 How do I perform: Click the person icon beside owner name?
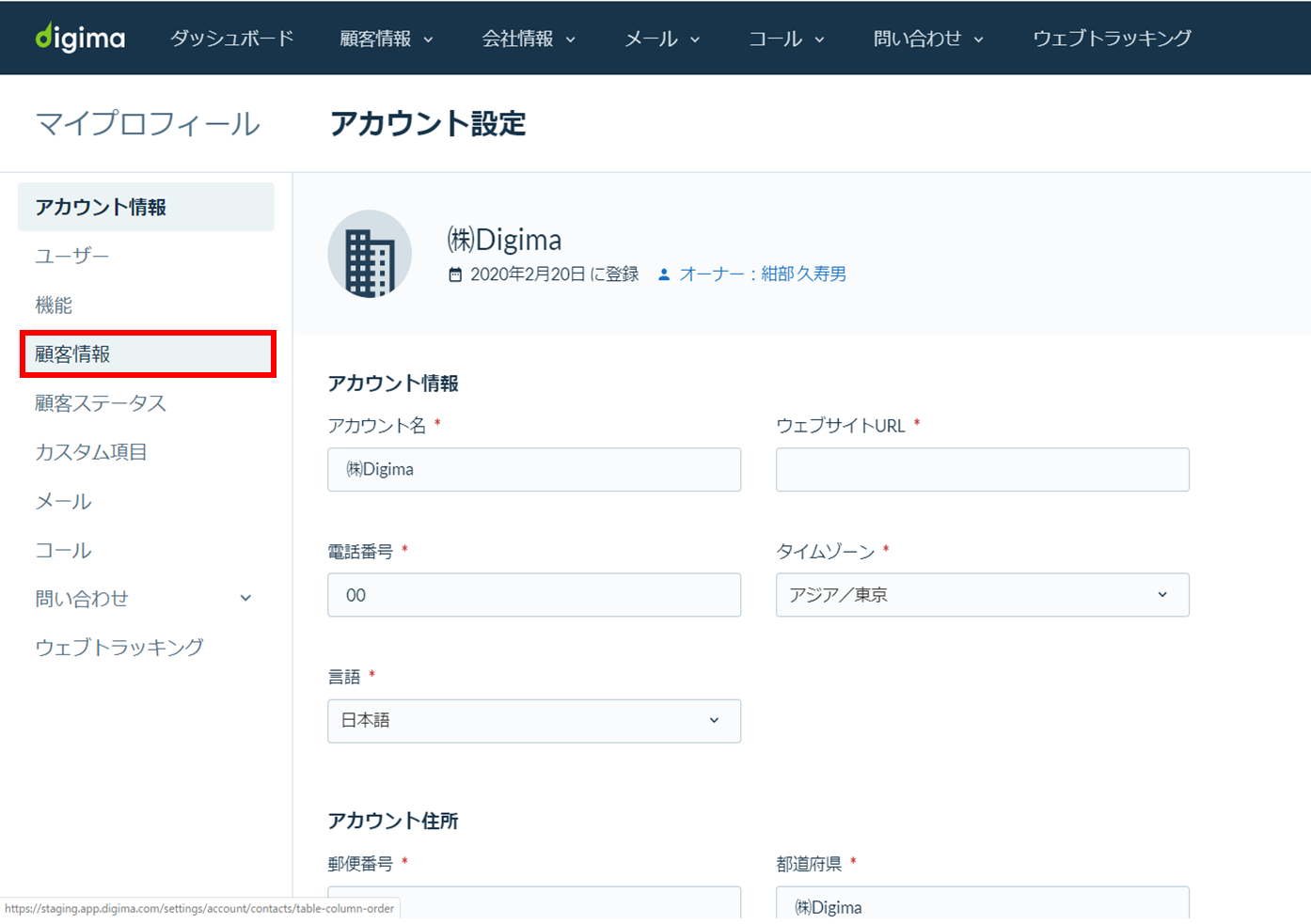tap(664, 274)
